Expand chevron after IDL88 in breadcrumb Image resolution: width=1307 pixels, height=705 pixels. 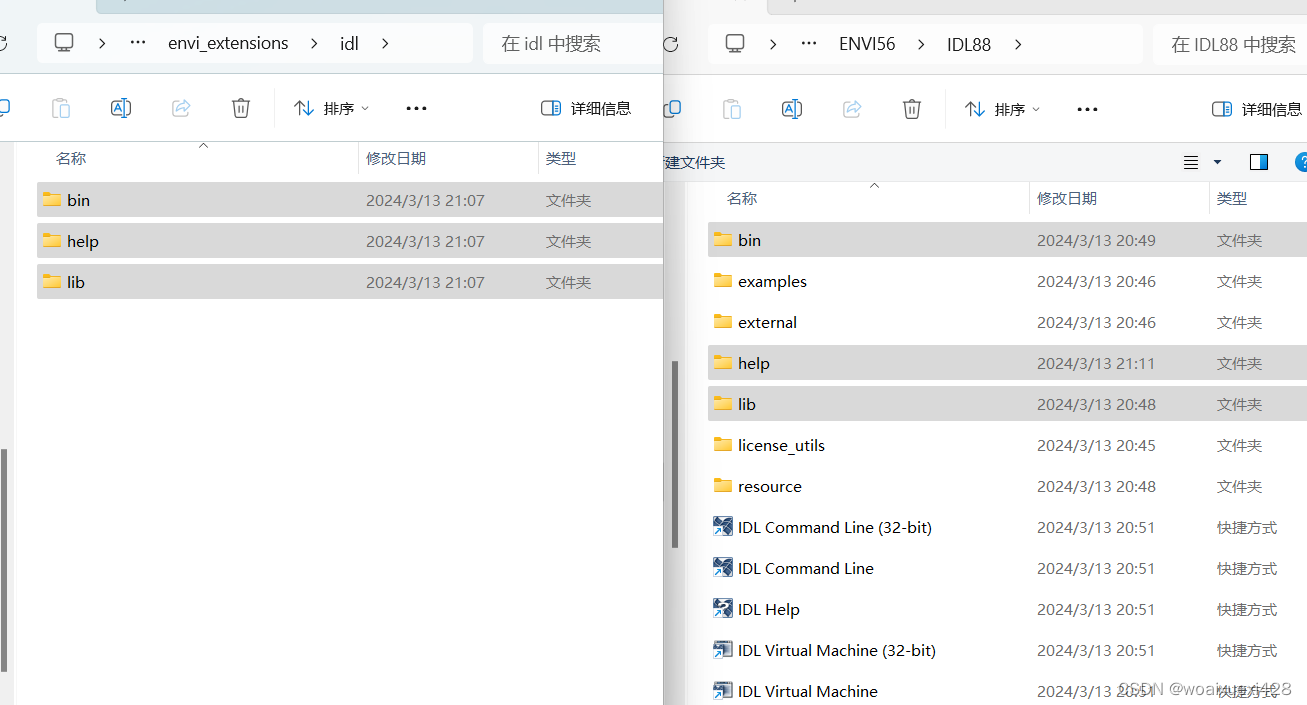tap(1018, 44)
